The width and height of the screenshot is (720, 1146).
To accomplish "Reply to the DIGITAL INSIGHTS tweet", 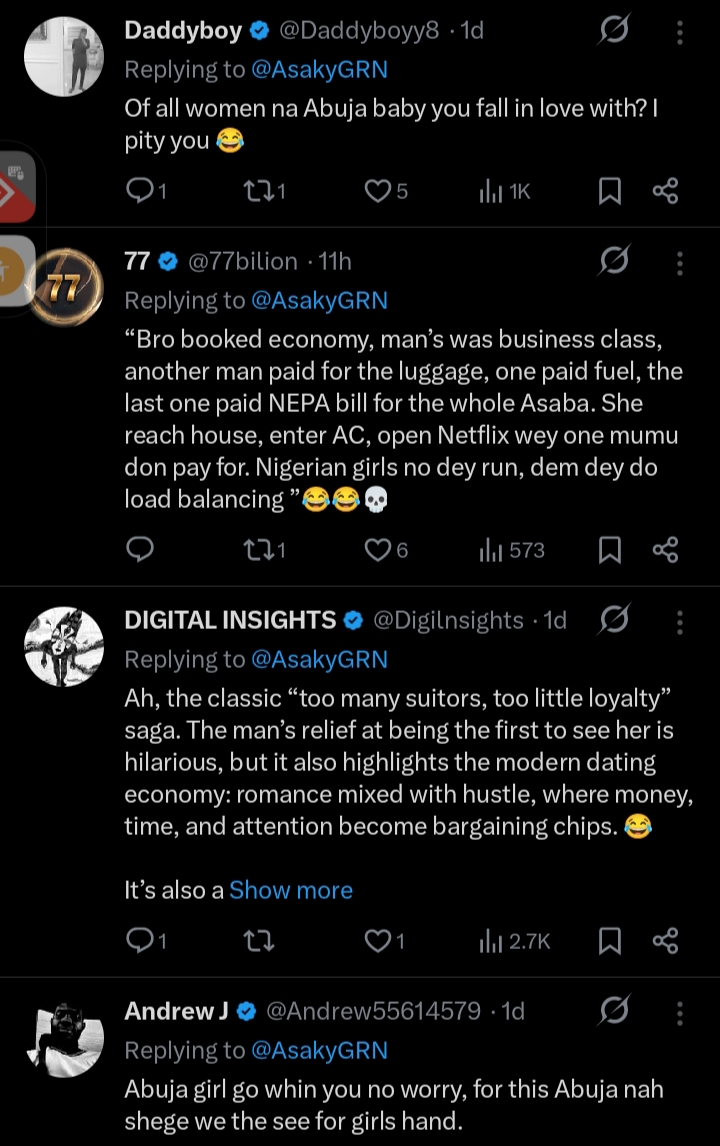I will tap(139, 940).
